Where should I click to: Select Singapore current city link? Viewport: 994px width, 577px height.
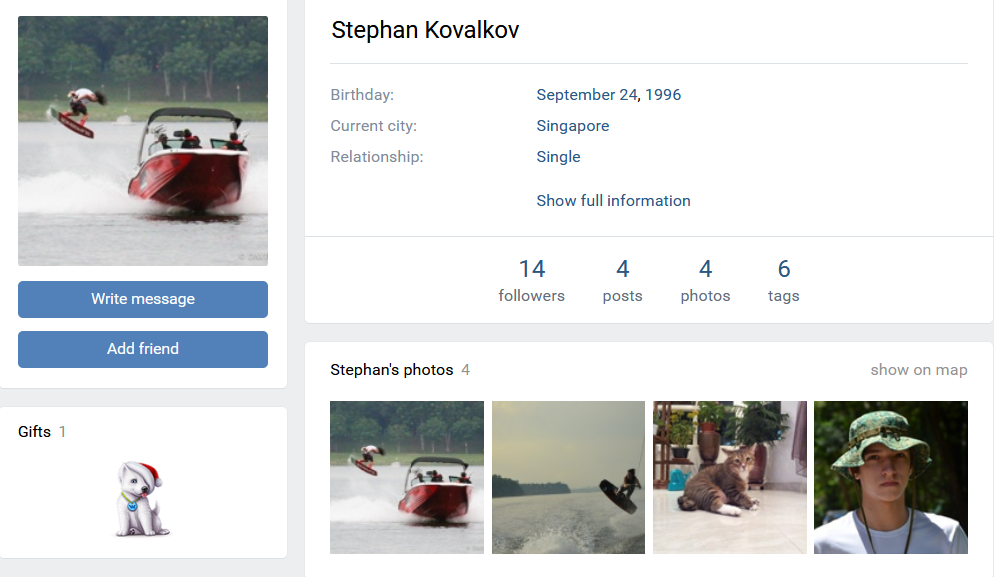coord(572,126)
